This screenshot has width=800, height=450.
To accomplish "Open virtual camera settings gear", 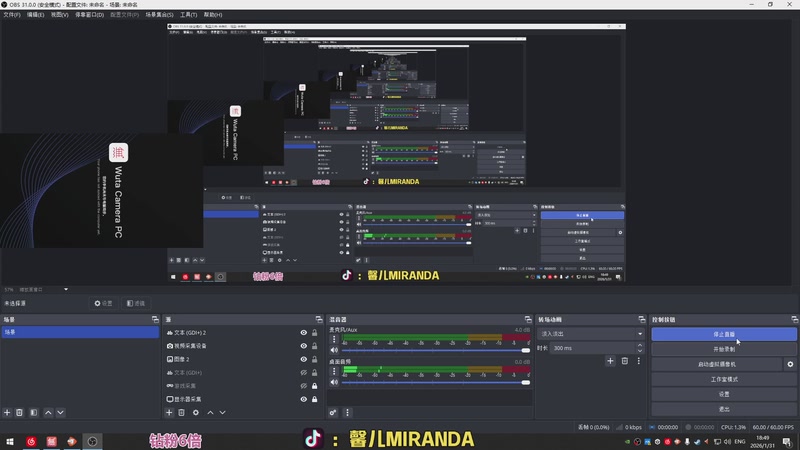I will (x=790, y=364).
